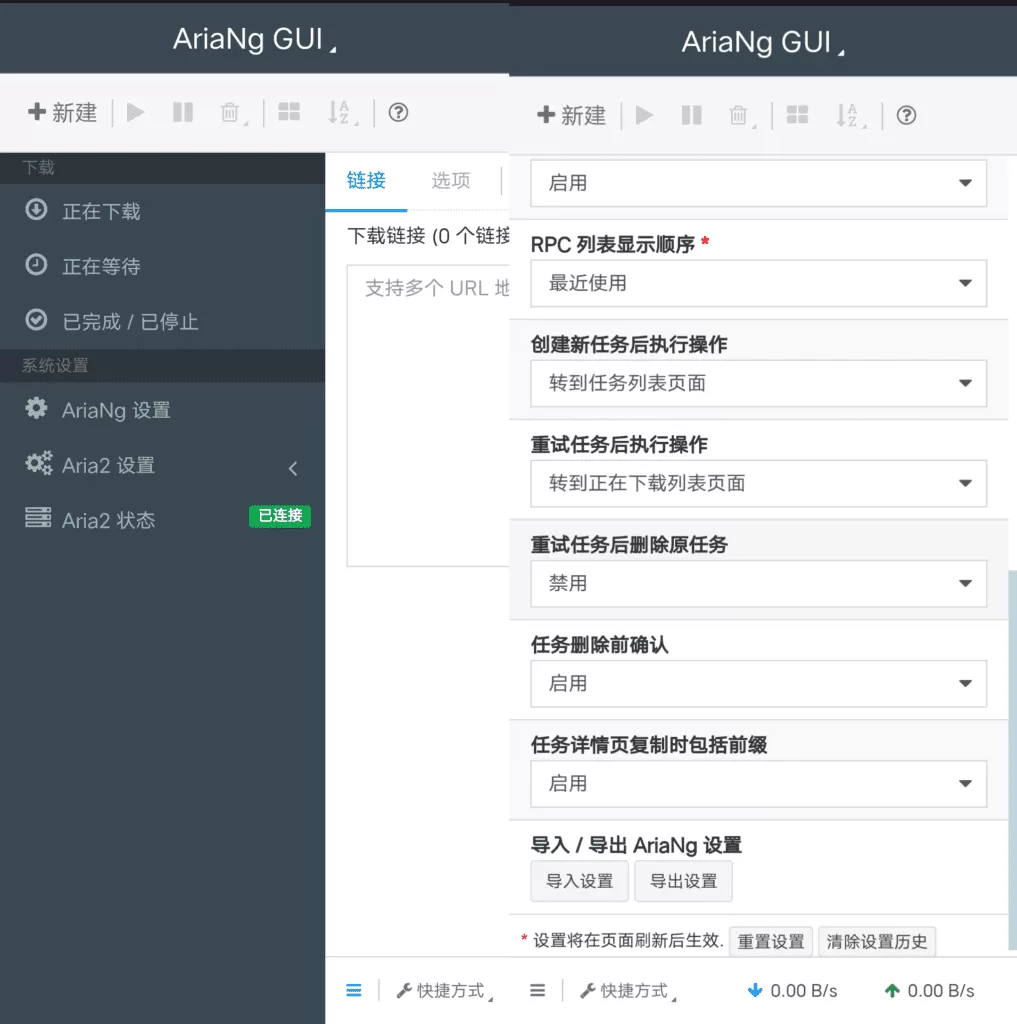1017x1024 pixels.
Task: Open 已完成 / 已停止 in the sidebar
Action: pyautogui.click(x=162, y=321)
